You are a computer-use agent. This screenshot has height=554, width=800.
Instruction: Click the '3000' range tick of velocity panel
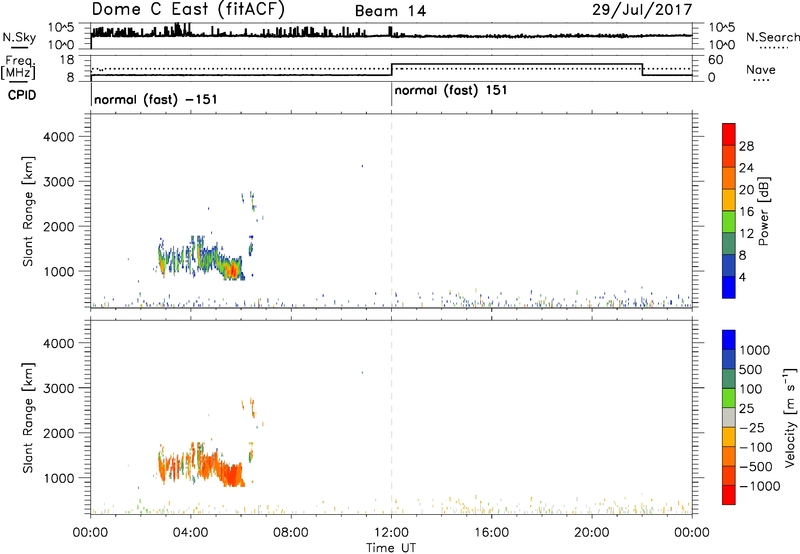click(59, 388)
